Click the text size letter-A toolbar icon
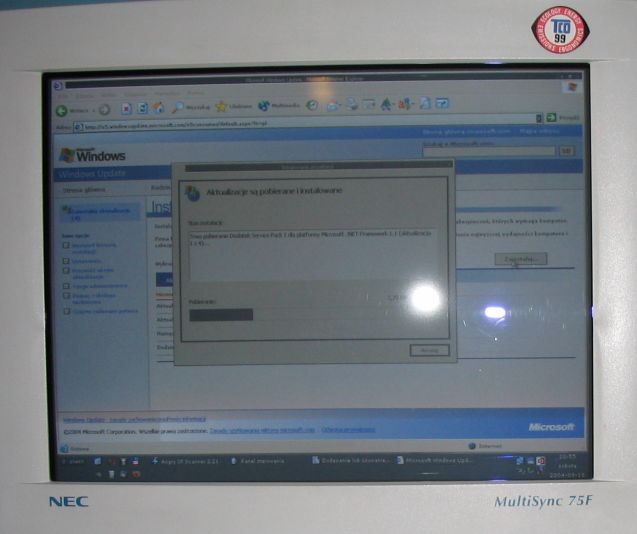 [386, 104]
